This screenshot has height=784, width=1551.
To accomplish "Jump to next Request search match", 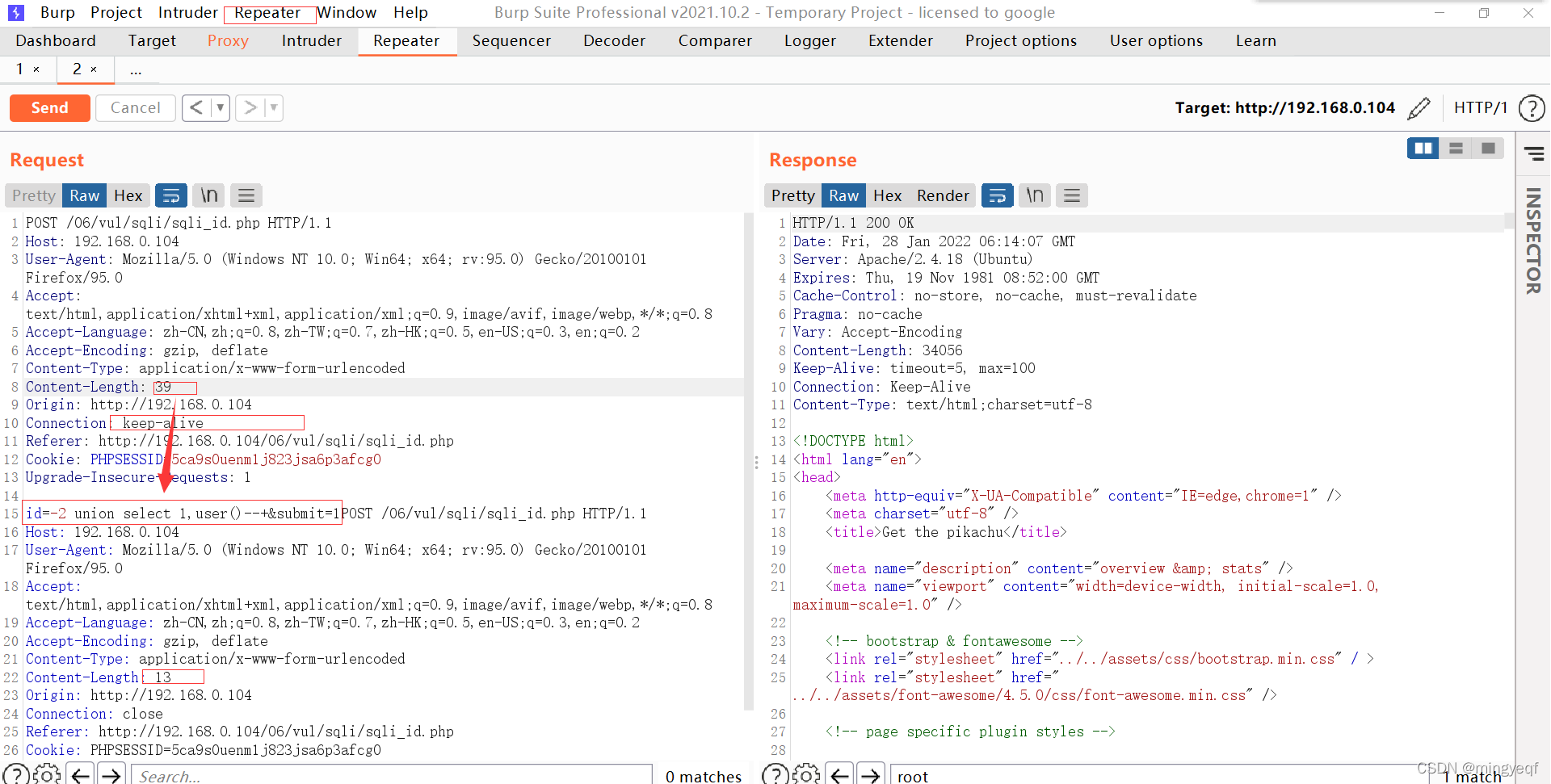I will tap(111, 775).
